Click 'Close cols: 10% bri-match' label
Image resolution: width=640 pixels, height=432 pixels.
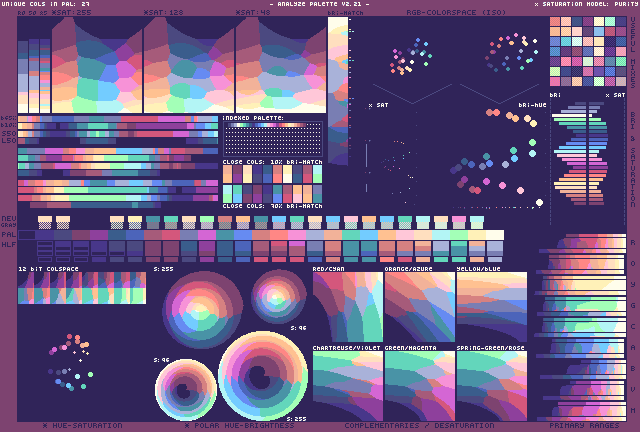[273, 162]
